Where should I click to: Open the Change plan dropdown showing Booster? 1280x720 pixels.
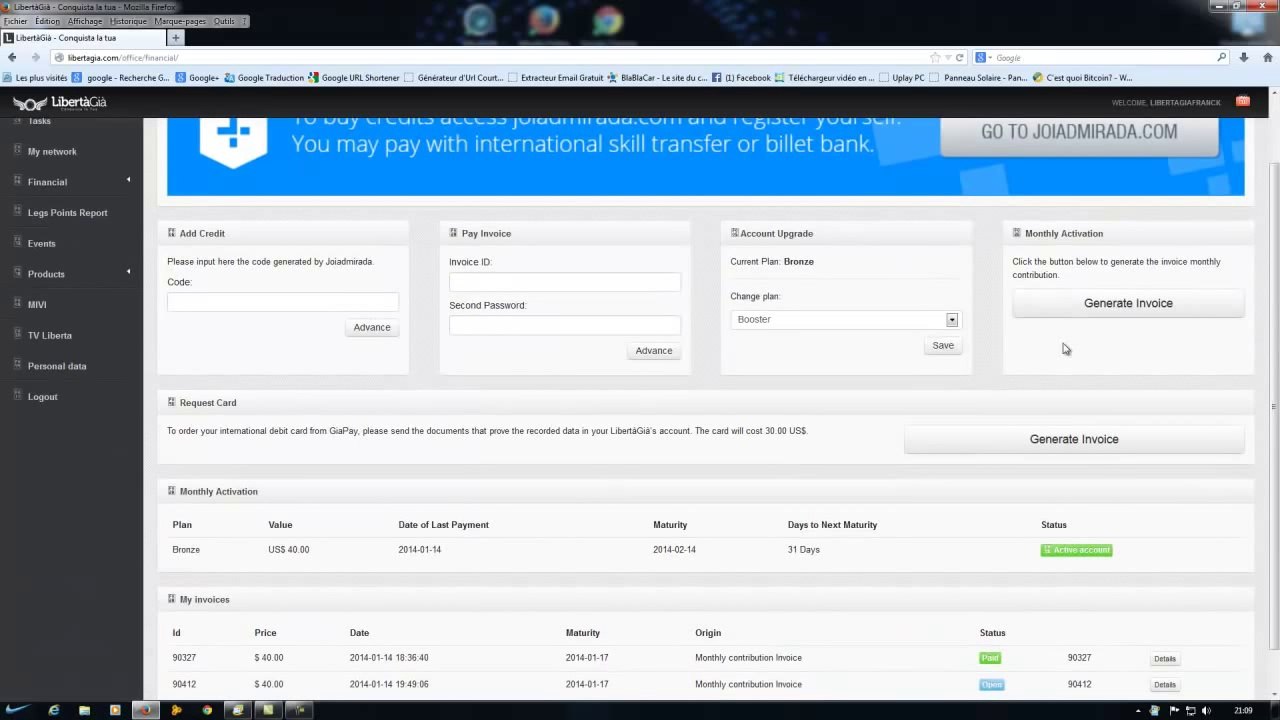845,319
